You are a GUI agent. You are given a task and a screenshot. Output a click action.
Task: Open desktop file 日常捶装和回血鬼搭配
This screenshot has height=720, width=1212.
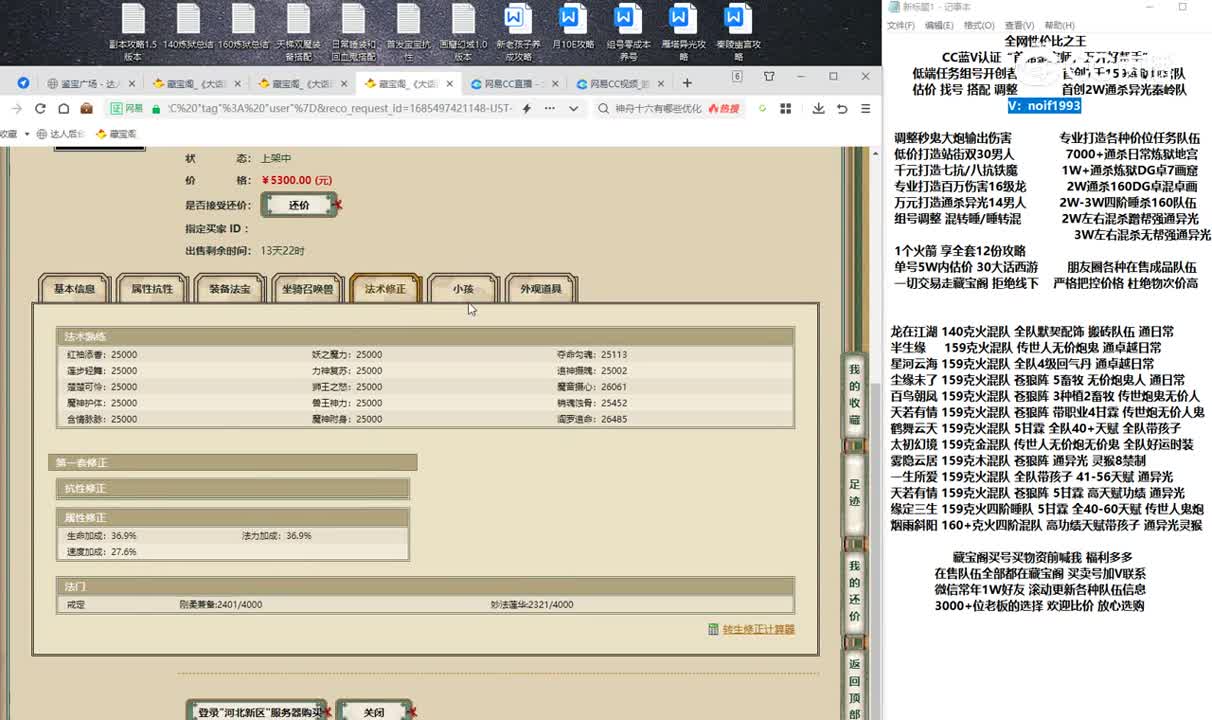(x=354, y=32)
